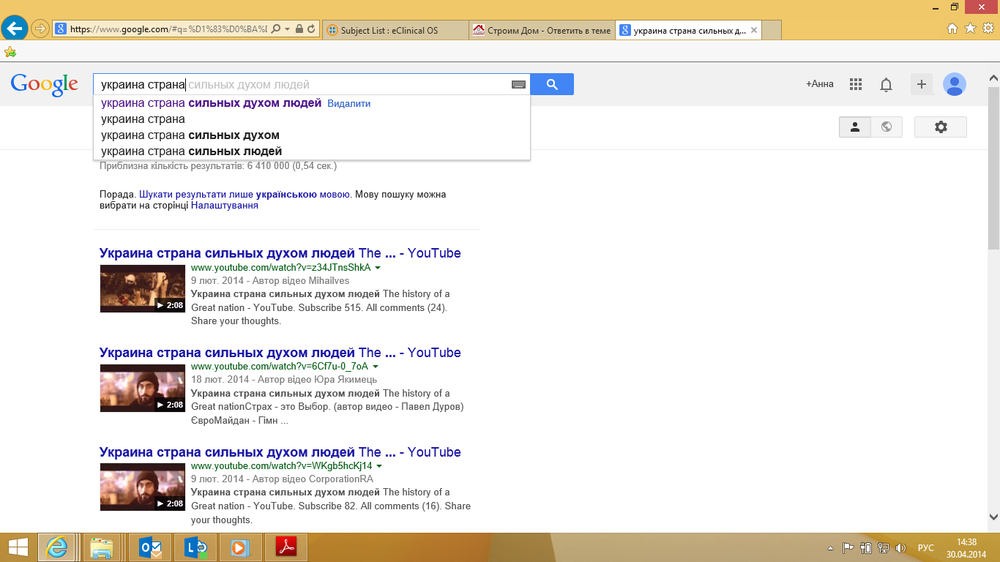The width and height of the screenshot is (1000, 562).
Task: Click thumbnail of CorporationRA video result
Action: click(142, 487)
